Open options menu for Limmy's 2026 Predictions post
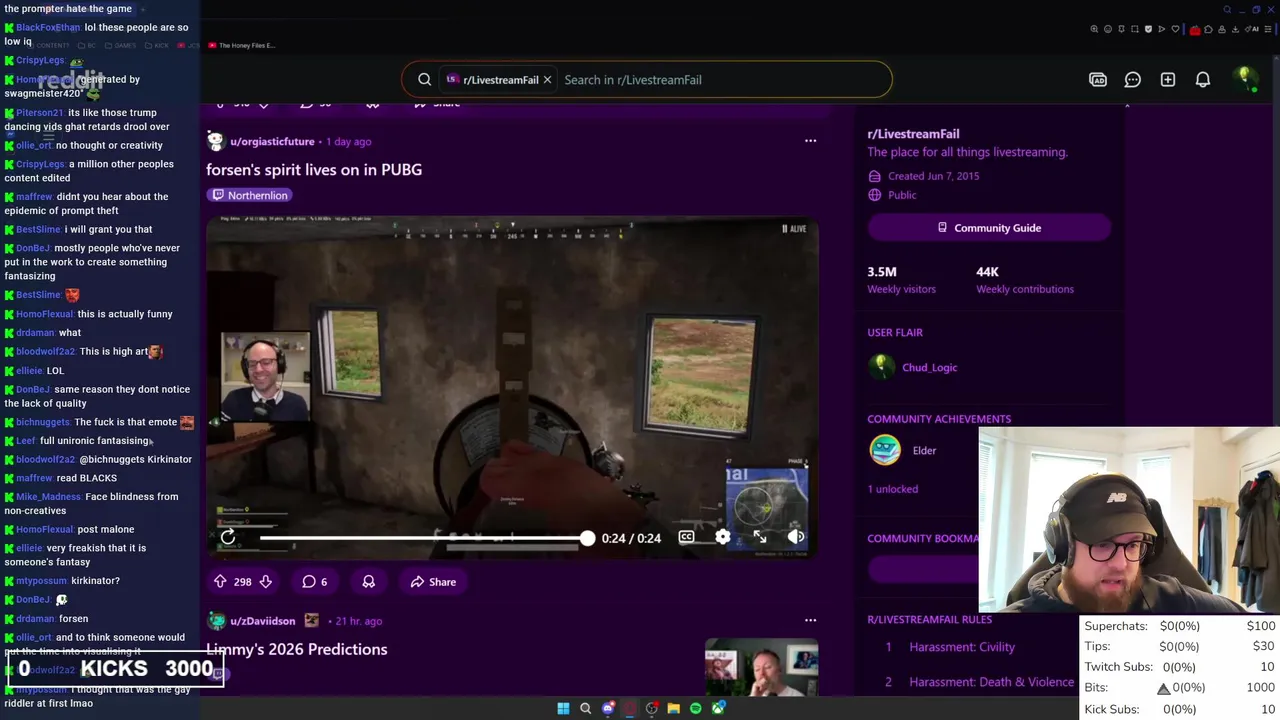The width and height of the screenshot is (1280, 720). tap(810, 620)
